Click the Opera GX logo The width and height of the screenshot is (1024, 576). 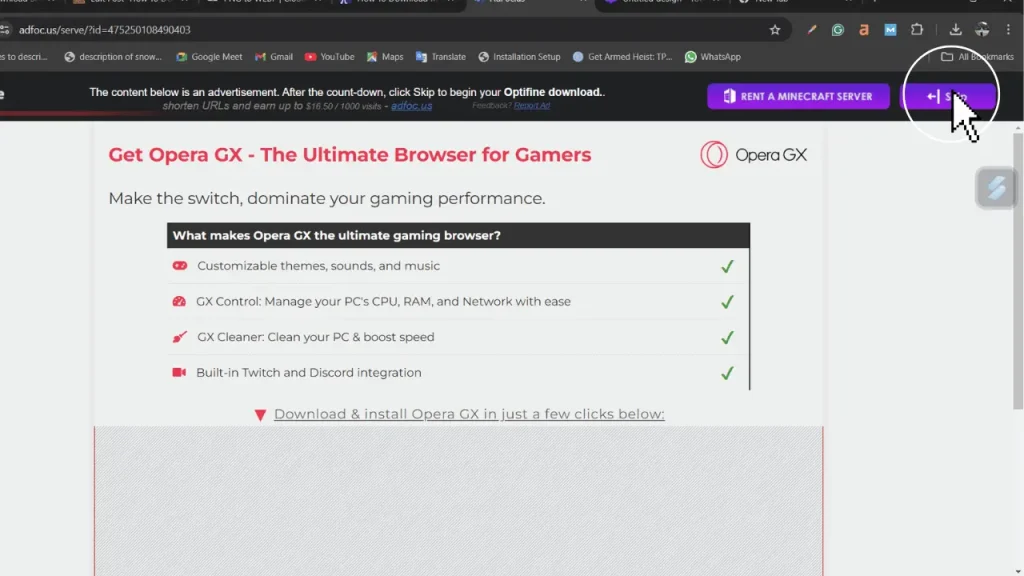tap(754, 155)
